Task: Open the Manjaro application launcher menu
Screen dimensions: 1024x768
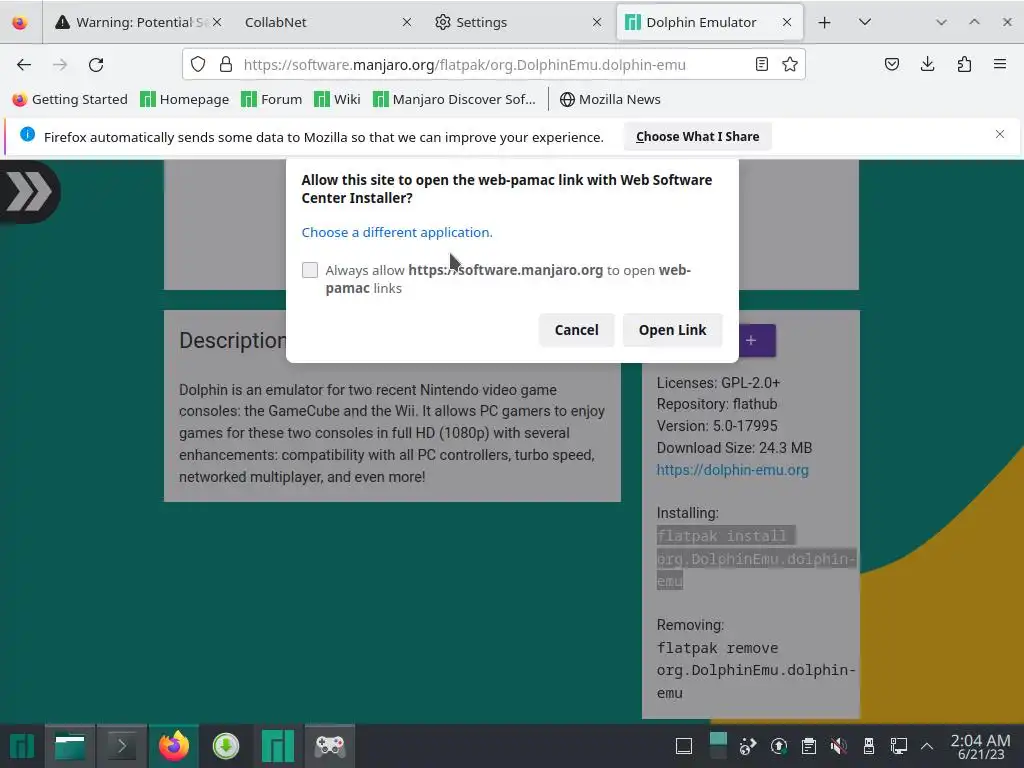Action: [22, 746]
